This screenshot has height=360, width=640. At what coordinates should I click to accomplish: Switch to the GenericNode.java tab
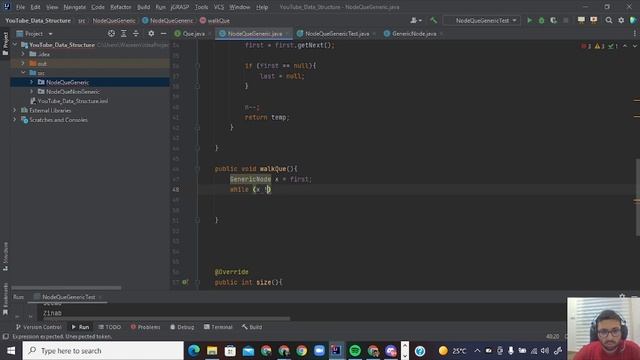pyautogui.click(x=414, y=33)
